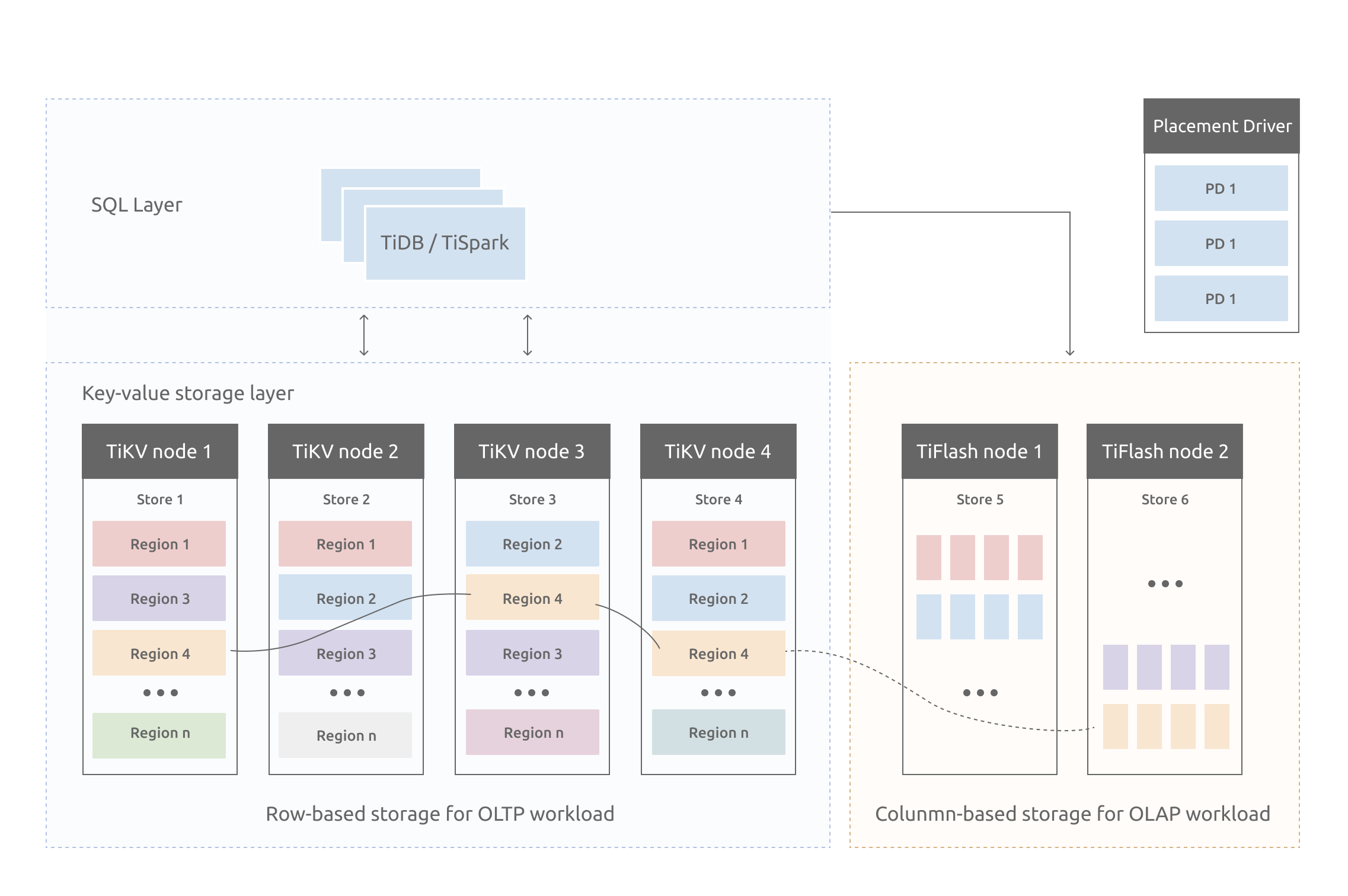This screenshot has width=1348, height=896.
Task: Click Region 3 block inside Store 2
Action: (345, 652)
